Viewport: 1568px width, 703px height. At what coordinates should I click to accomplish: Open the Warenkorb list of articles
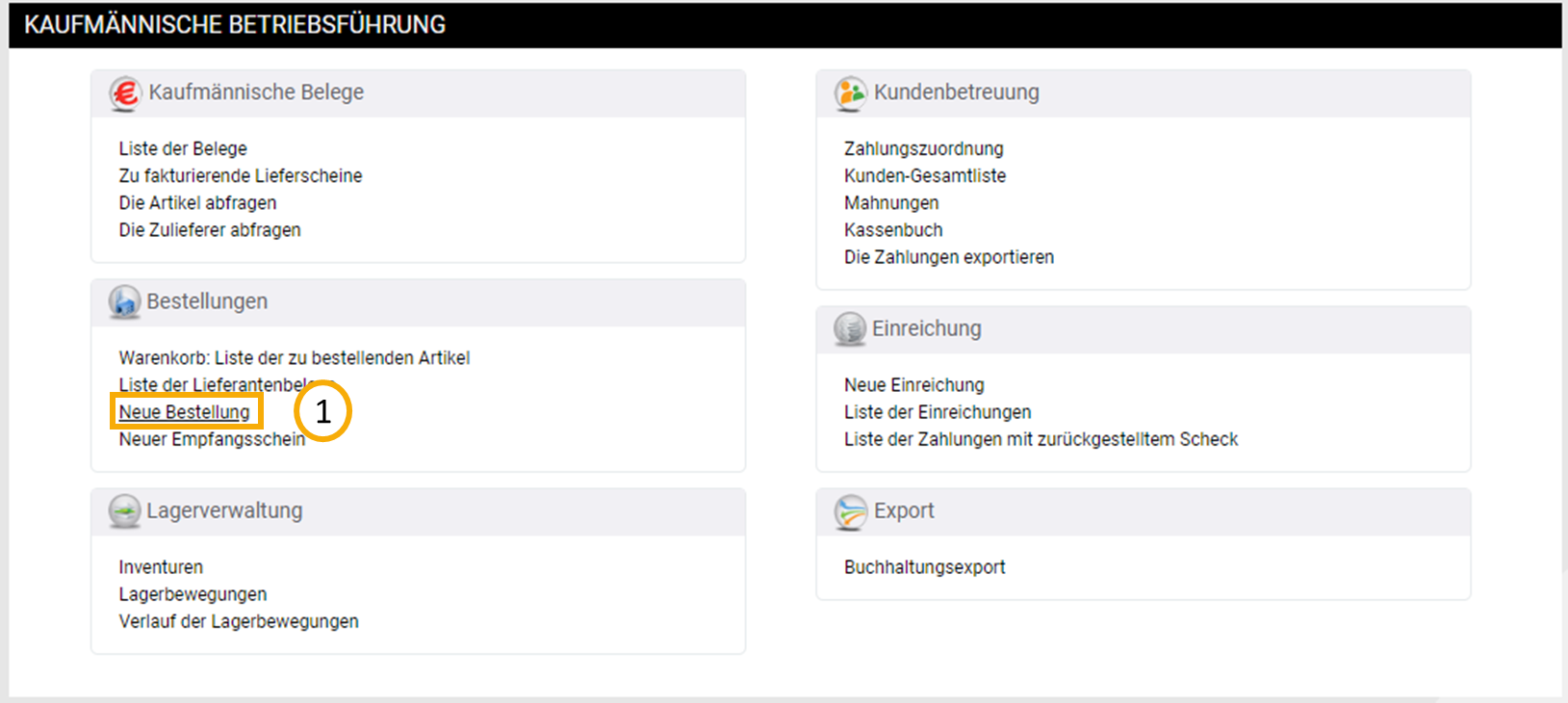[294, 357]
